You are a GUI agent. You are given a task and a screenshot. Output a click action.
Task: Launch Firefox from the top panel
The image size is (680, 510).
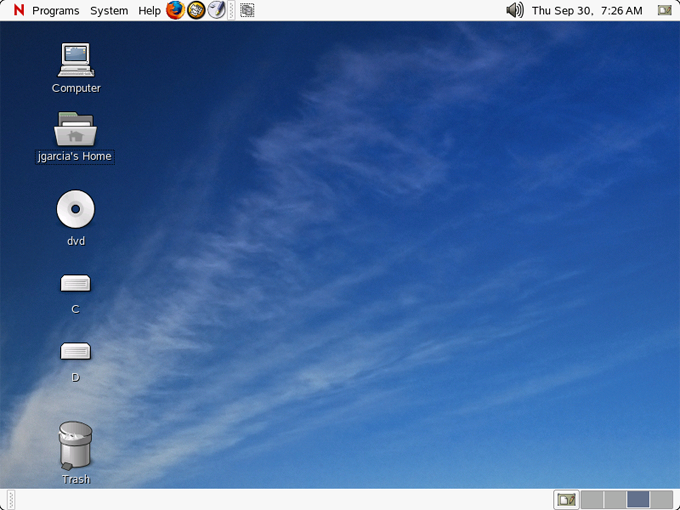[175, 10]
